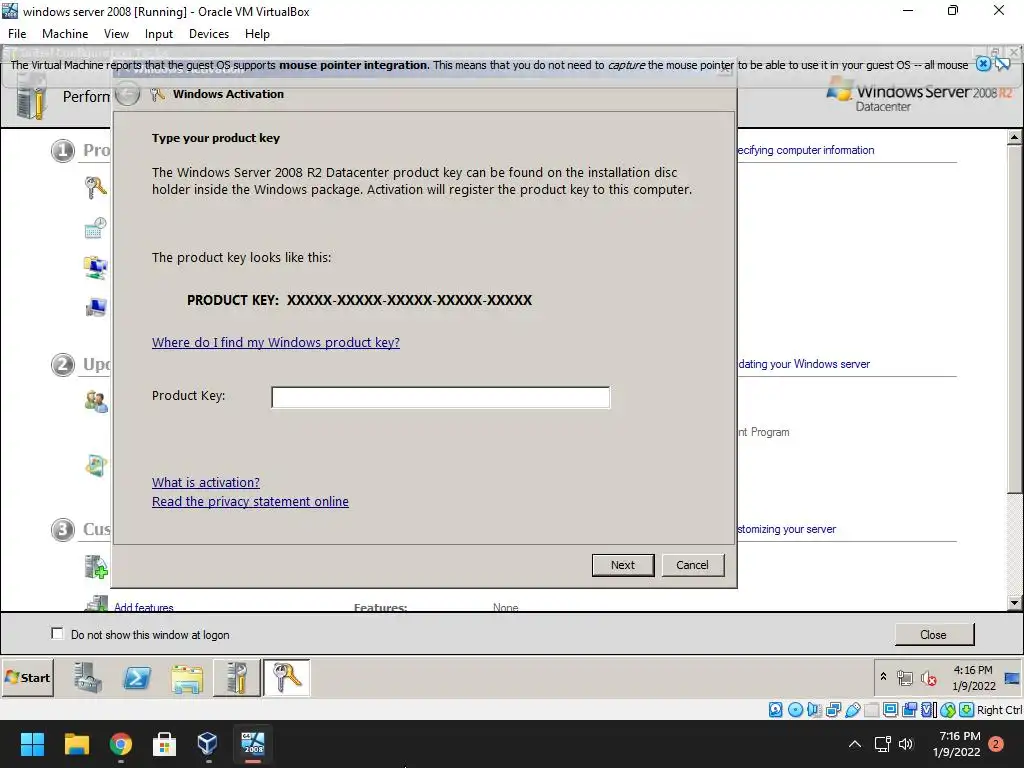This screenshot has height=768, width=1024.
Task: Click VirtualBox optical disc status icon
Action: [x=795, y=710]
